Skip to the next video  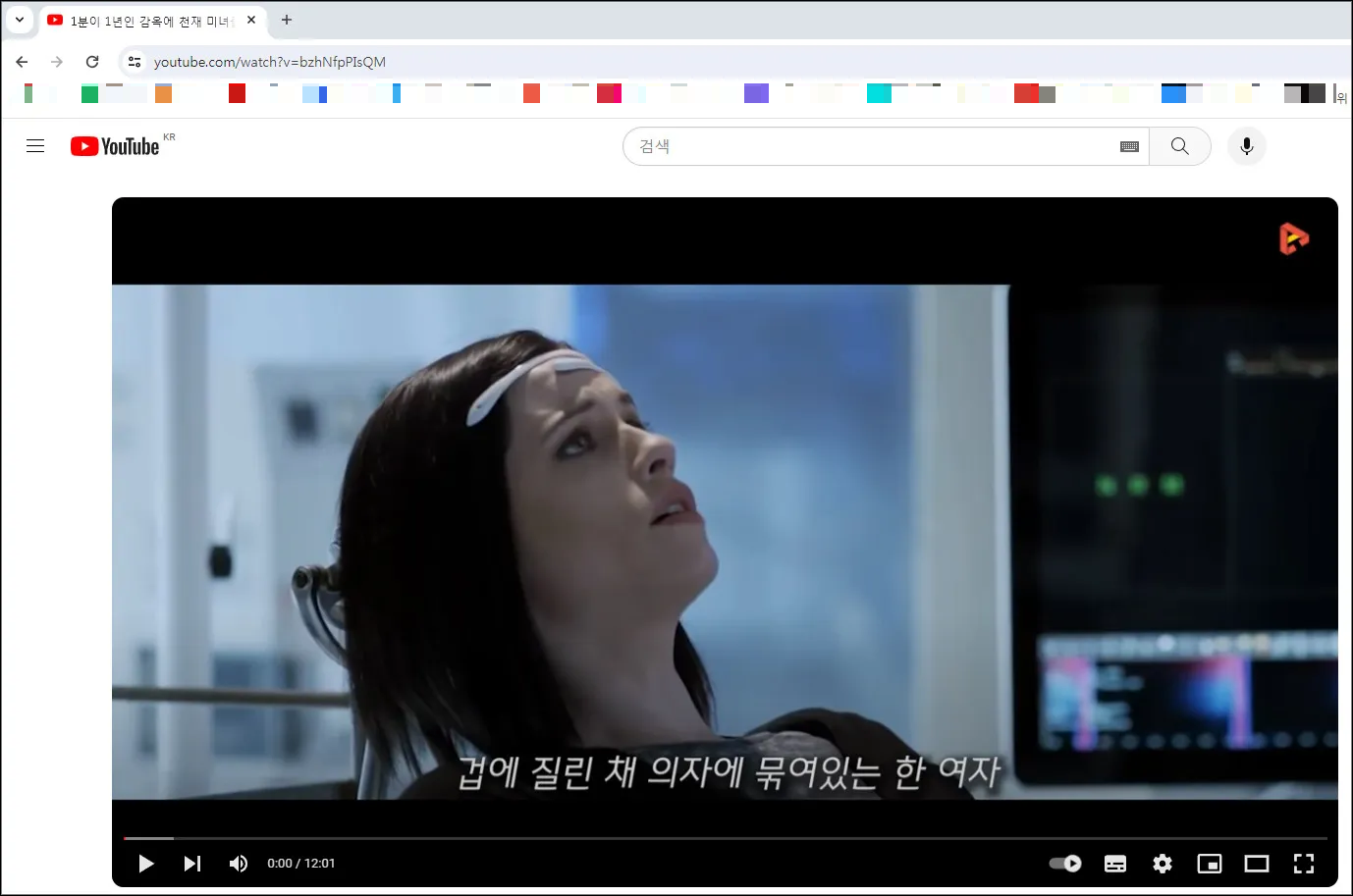pos(192,864)
